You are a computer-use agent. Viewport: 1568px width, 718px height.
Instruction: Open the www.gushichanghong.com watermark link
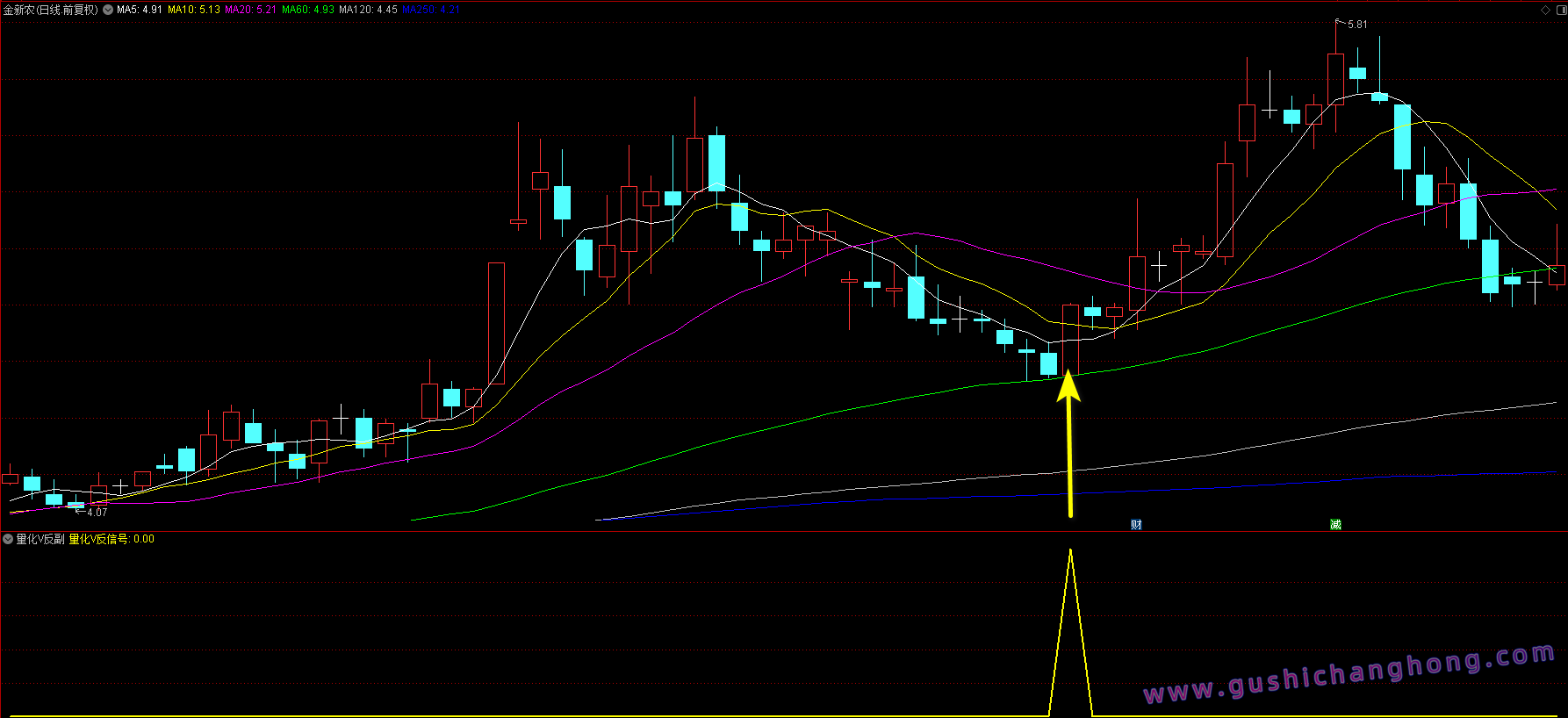click(x=1349, y=674)
